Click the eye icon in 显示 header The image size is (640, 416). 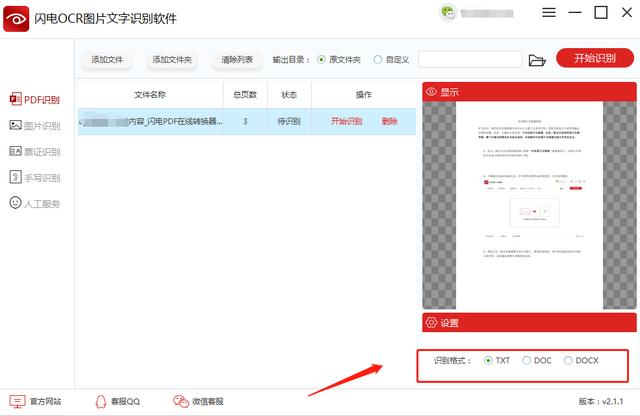click(431, 92)
